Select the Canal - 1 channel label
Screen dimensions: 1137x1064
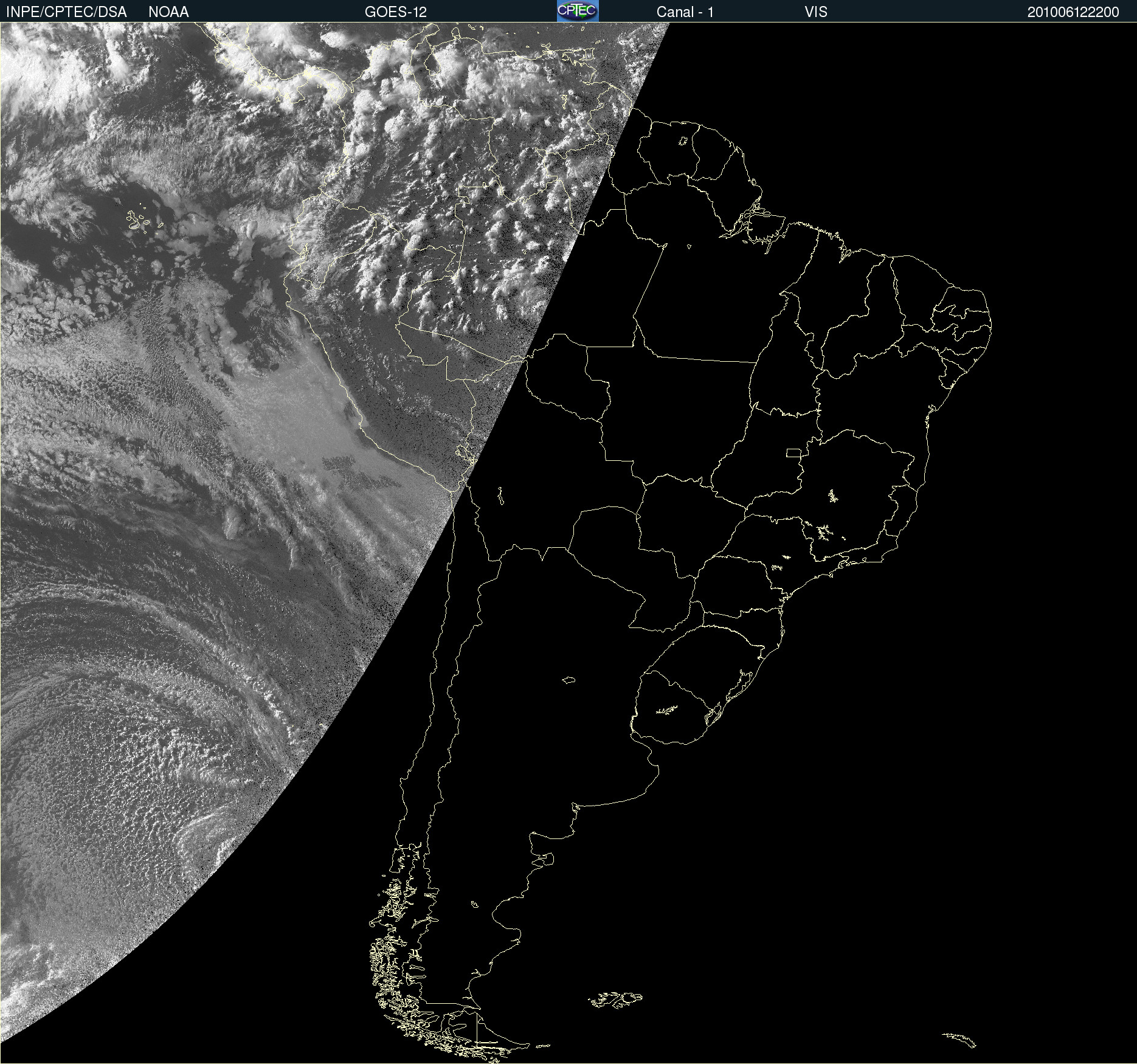point(685,12)
